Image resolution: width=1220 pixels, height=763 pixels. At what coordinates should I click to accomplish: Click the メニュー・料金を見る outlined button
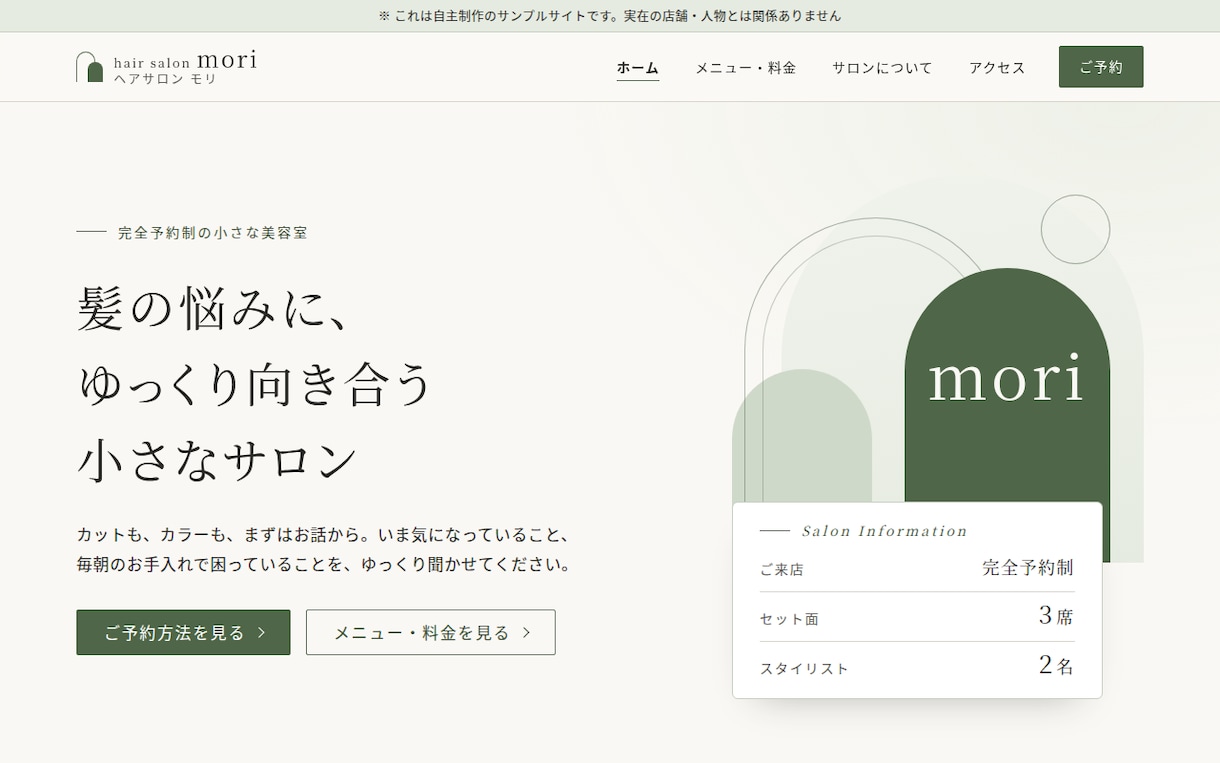pyautogui.click(x=431, y=632)
